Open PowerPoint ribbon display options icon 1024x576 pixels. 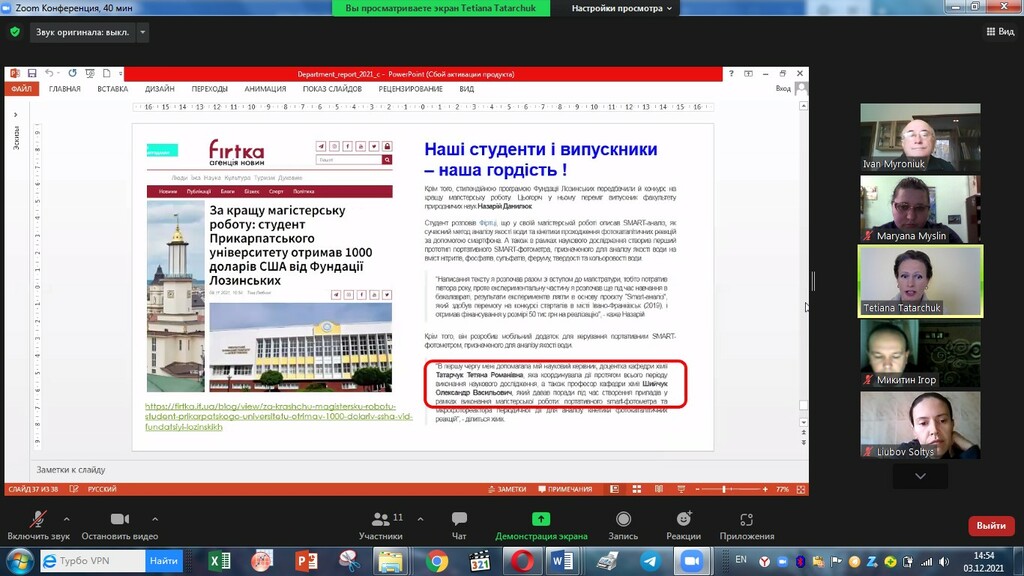coord(748,74)
